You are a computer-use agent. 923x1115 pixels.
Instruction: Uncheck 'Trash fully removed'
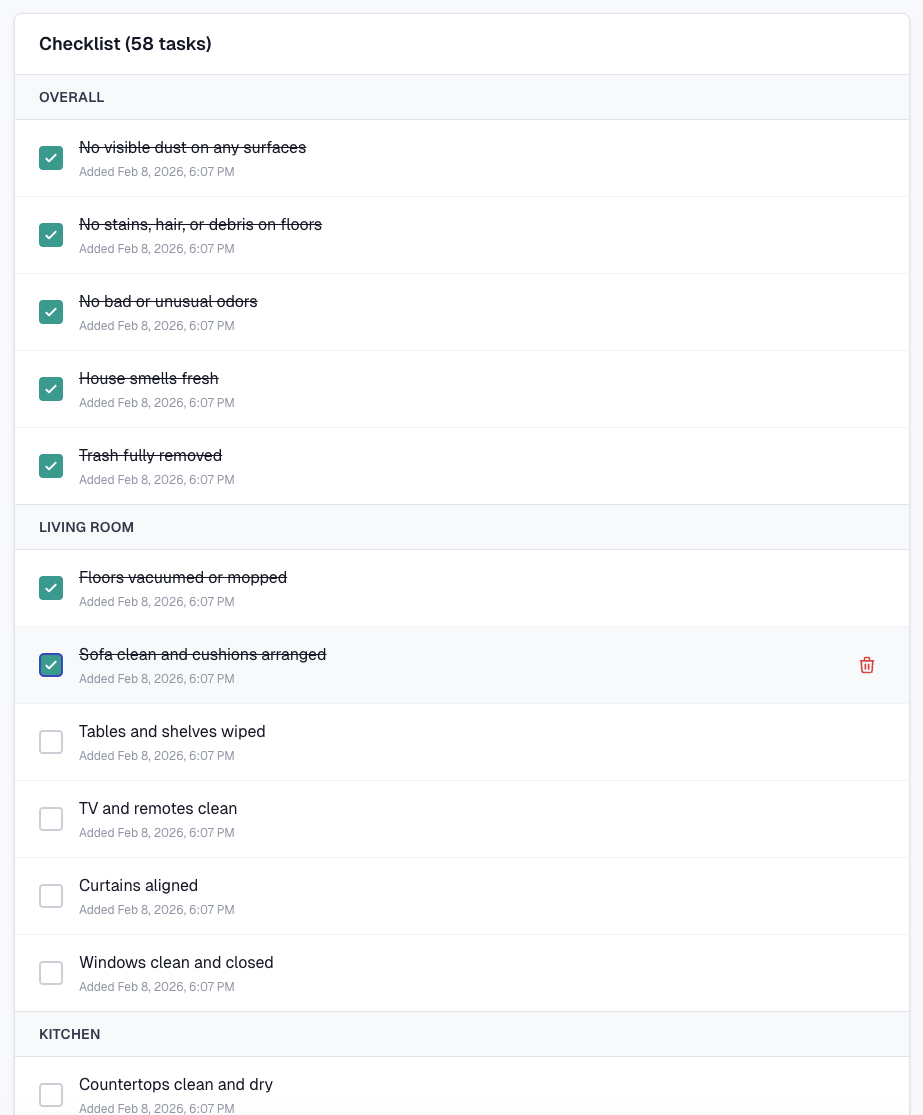[x=51, y=465]
